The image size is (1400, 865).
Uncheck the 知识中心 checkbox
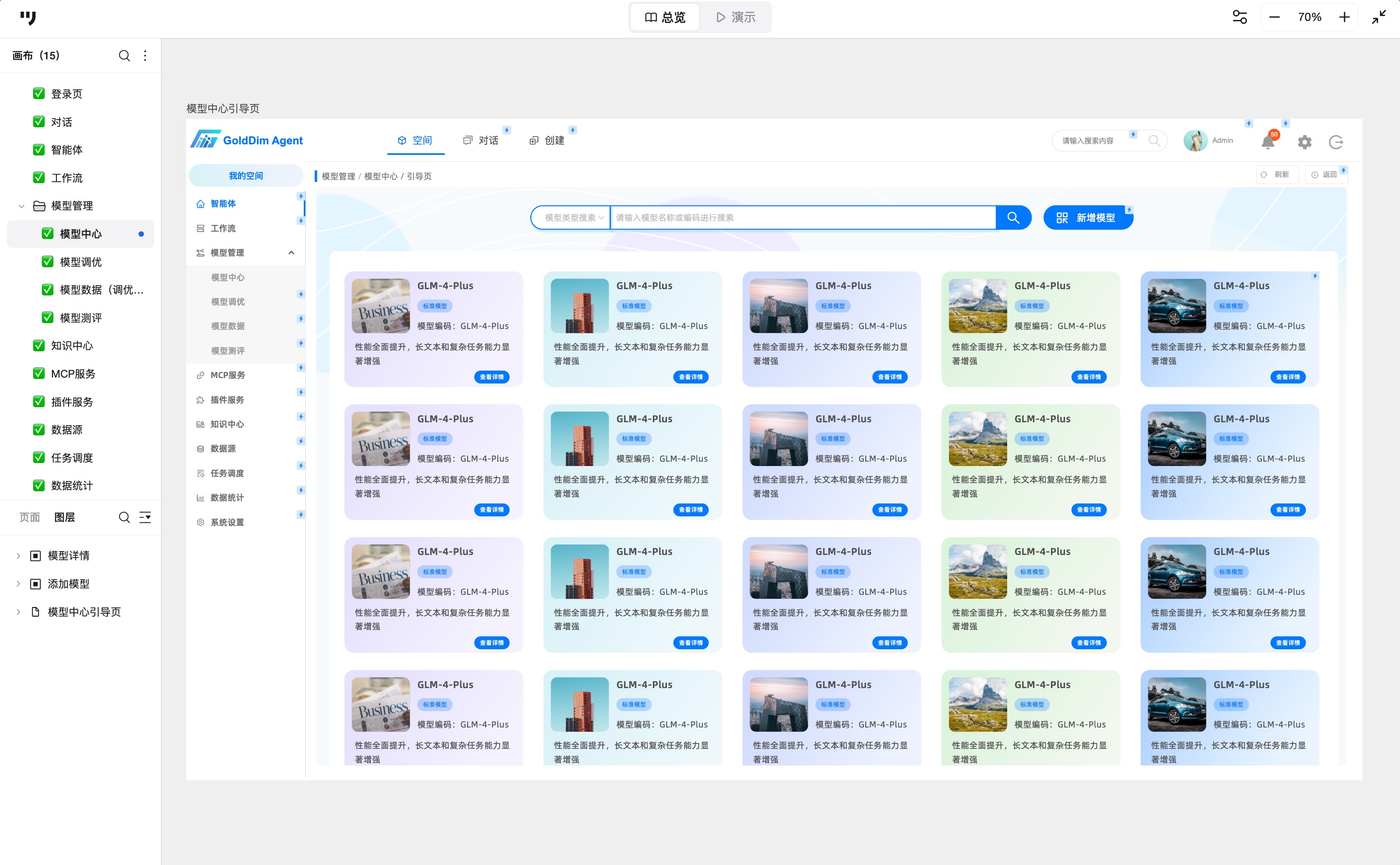click(39, 346)
